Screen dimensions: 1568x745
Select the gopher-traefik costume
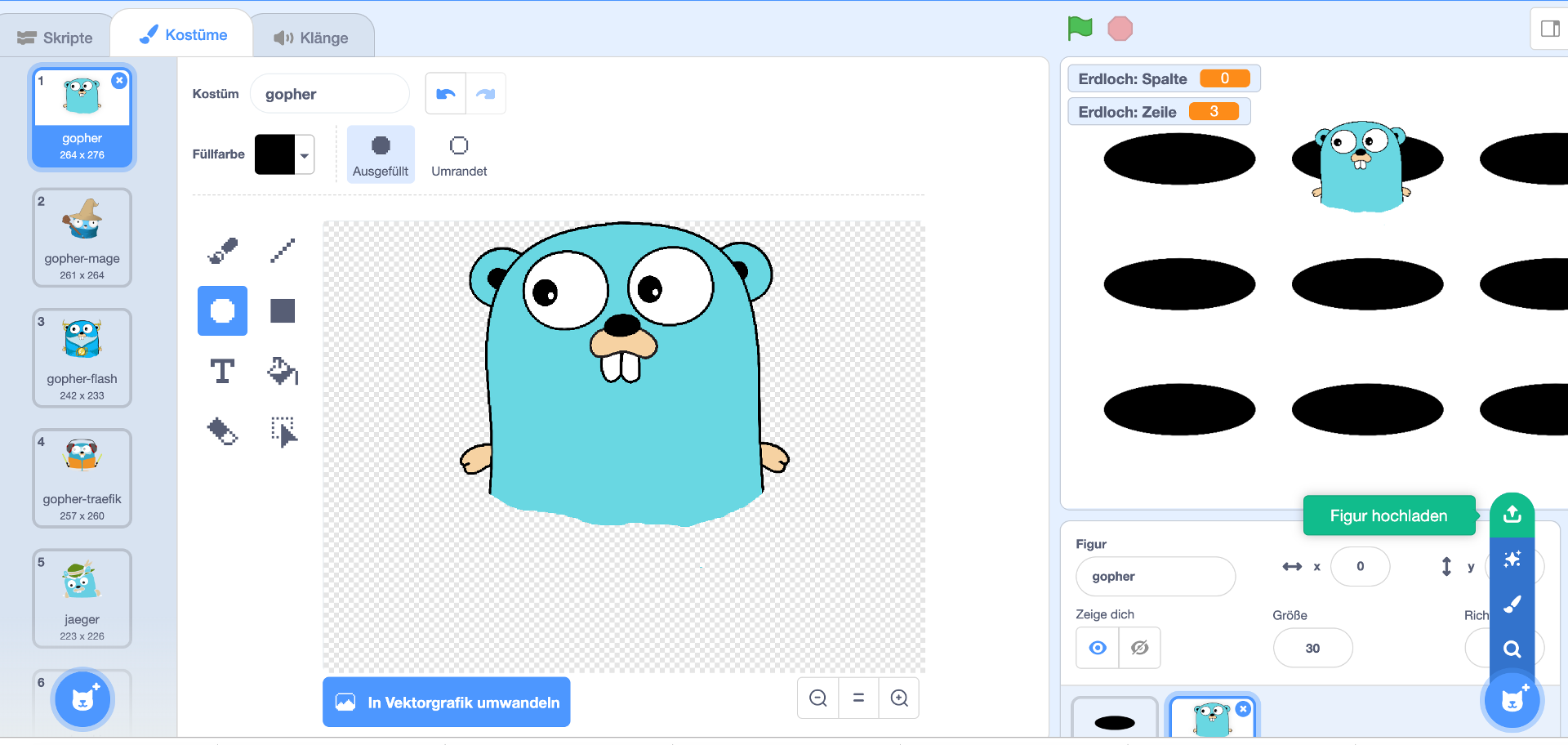(x=82, y=479)
